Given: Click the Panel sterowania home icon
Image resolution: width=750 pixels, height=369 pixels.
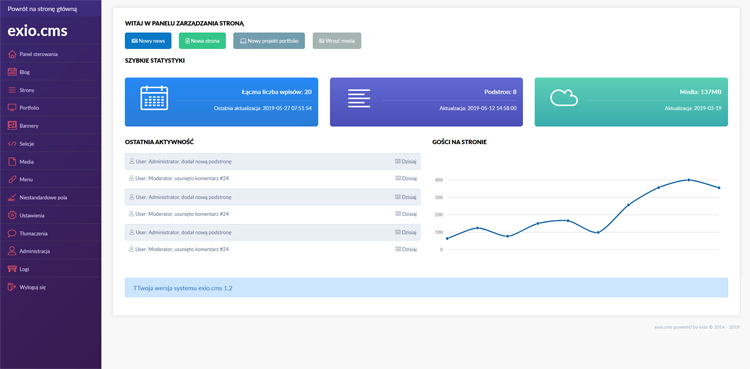Looking at the screenshot, I should pos(12,54).
